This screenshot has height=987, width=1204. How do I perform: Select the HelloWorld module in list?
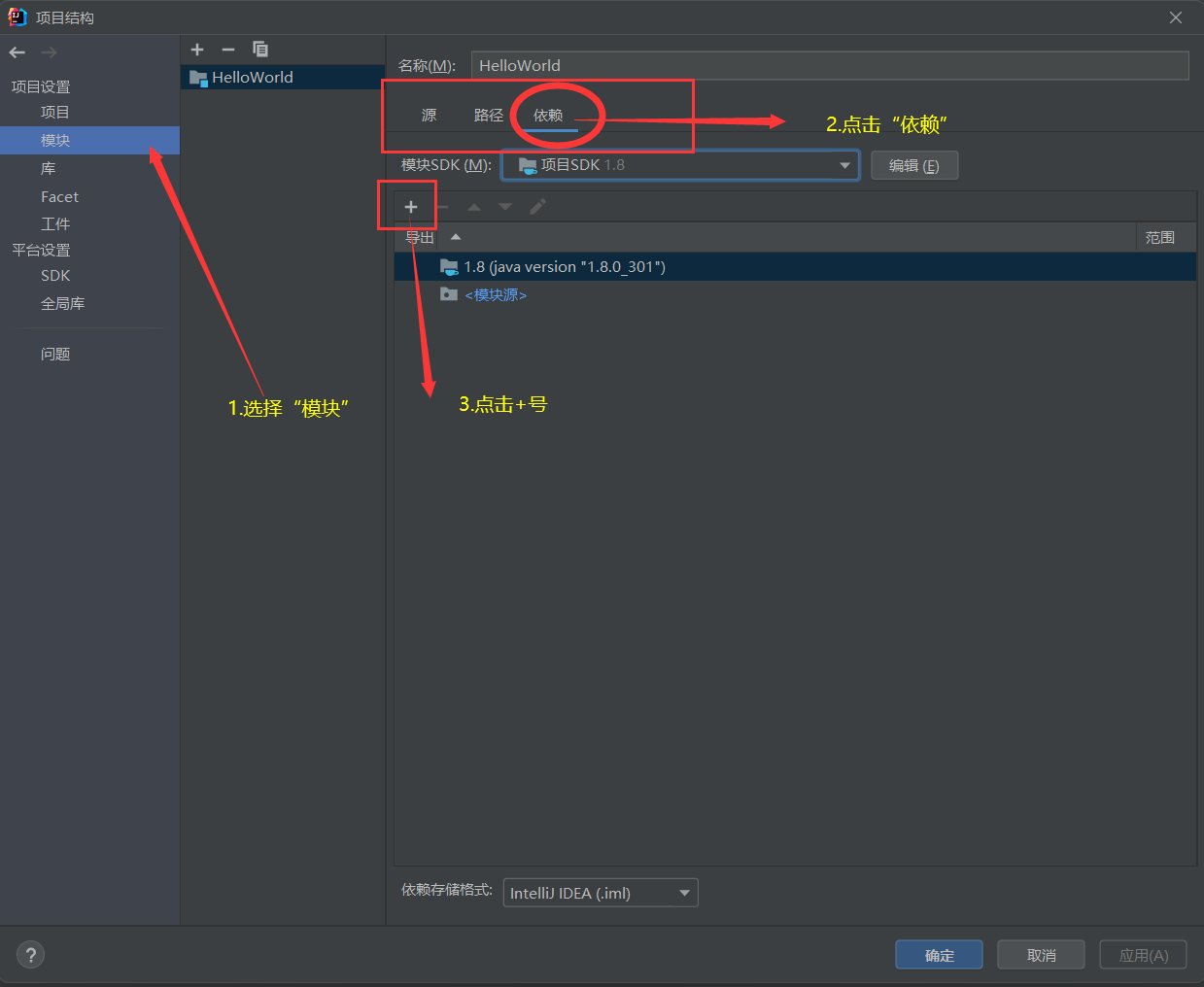coord(283,78)
